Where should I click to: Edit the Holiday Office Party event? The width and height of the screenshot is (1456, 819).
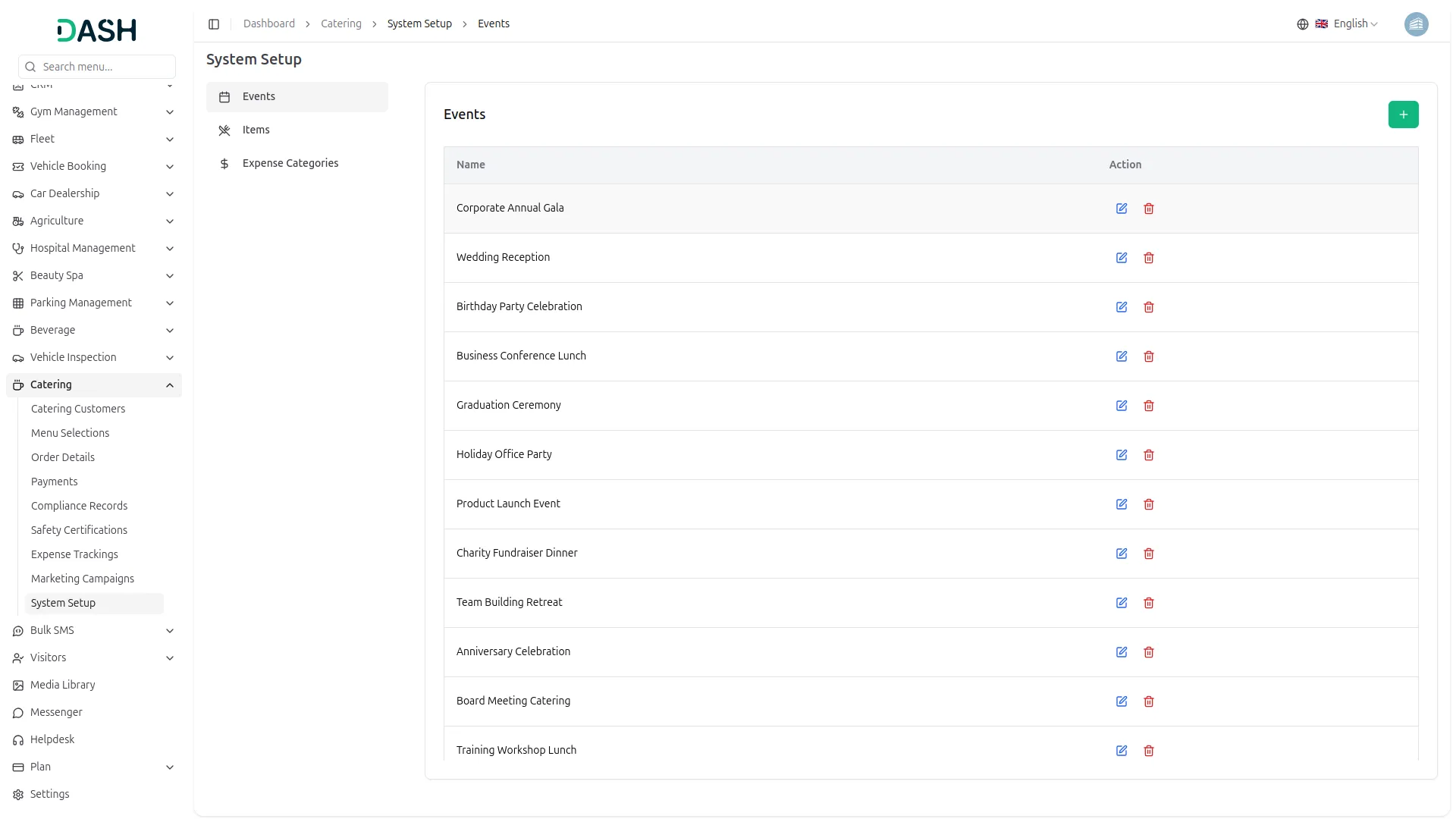(1122, 455)
